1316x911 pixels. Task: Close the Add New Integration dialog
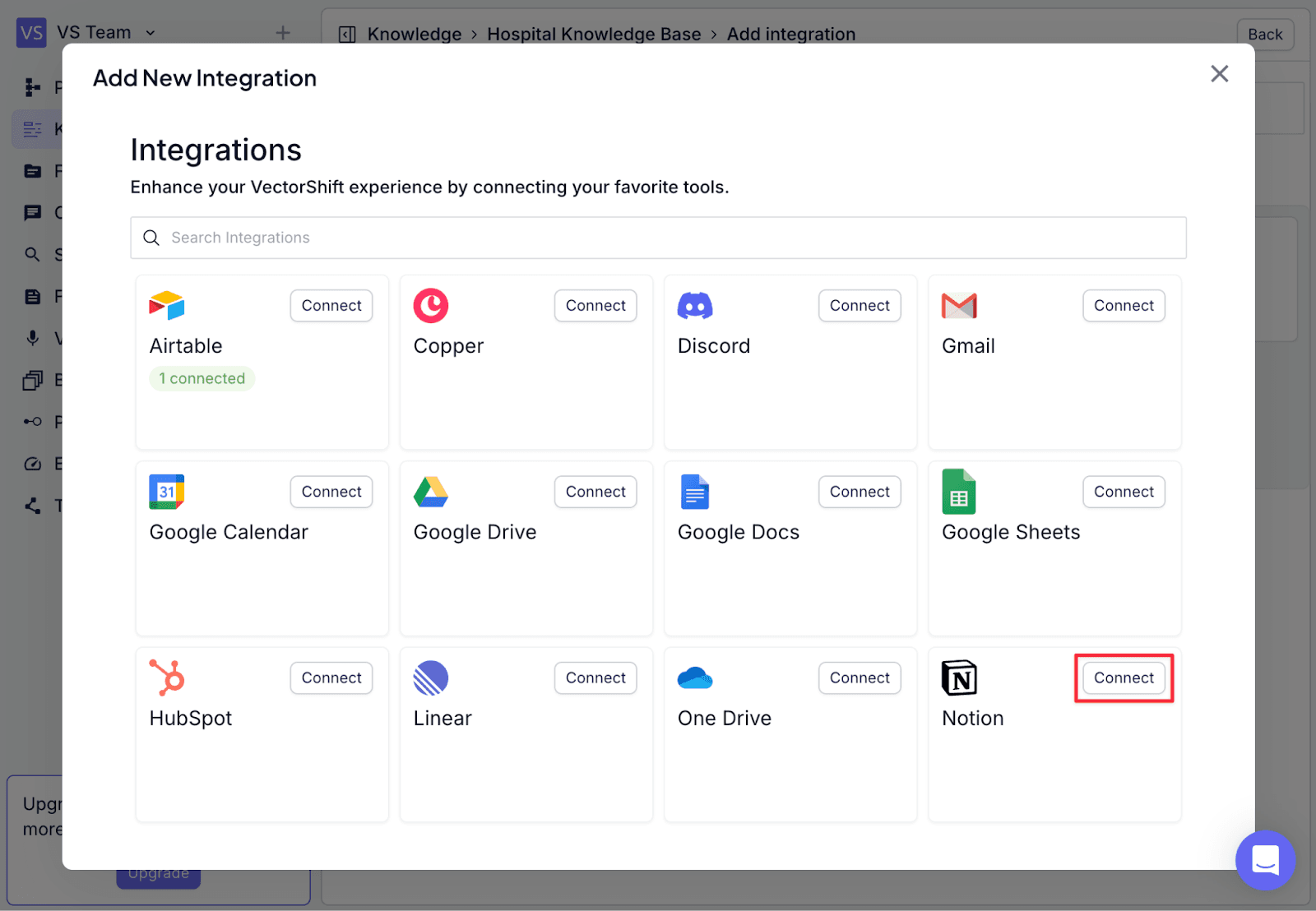click(x=1220, y=74)
